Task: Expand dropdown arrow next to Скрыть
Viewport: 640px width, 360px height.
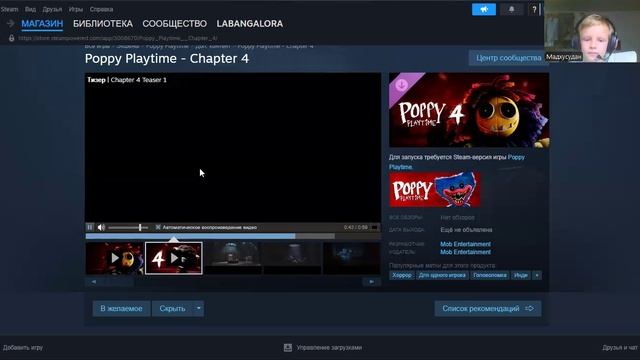Action: (x=199, y=309)
